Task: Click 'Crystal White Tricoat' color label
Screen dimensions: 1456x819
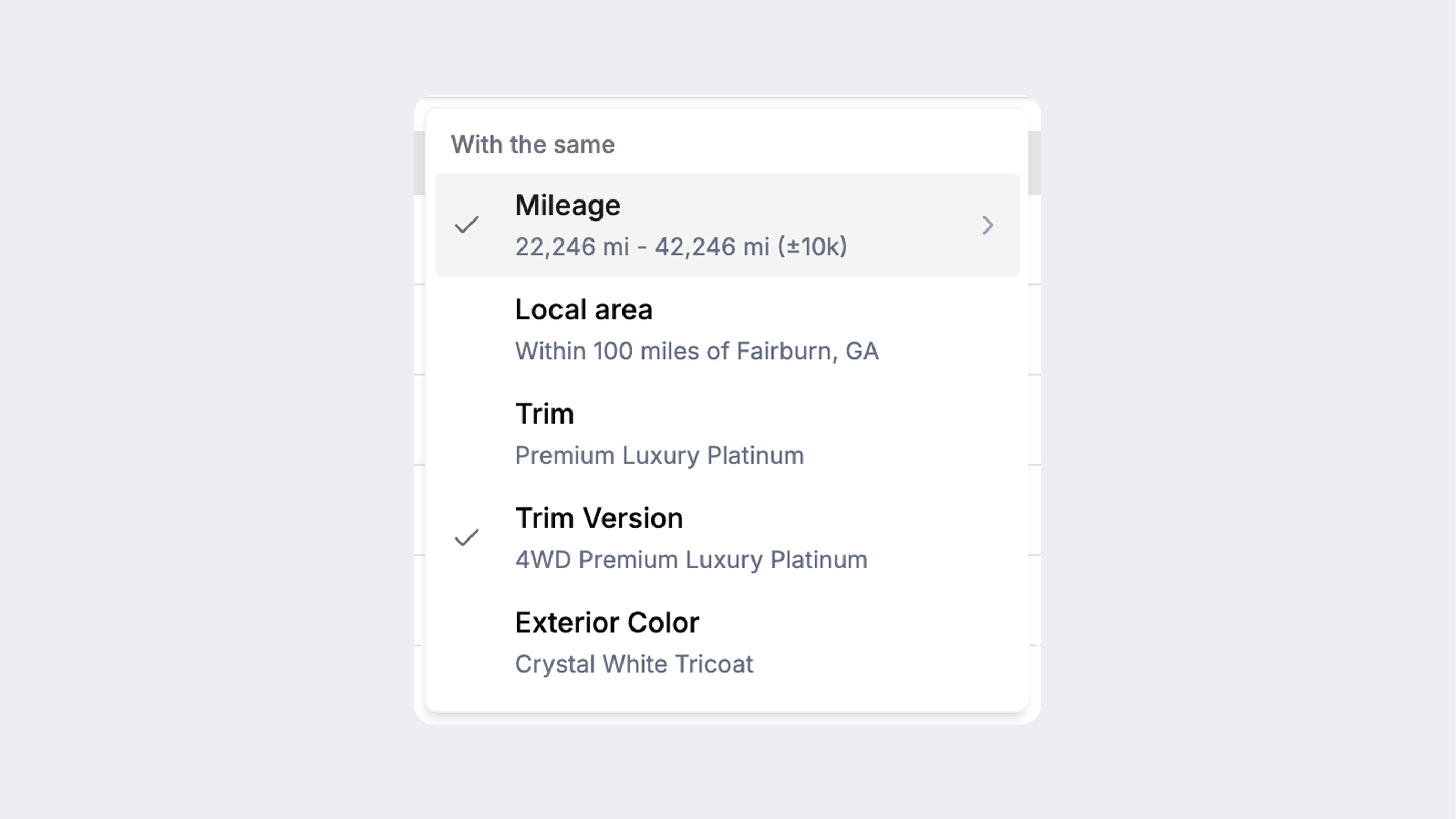Action: click(634, 664)
